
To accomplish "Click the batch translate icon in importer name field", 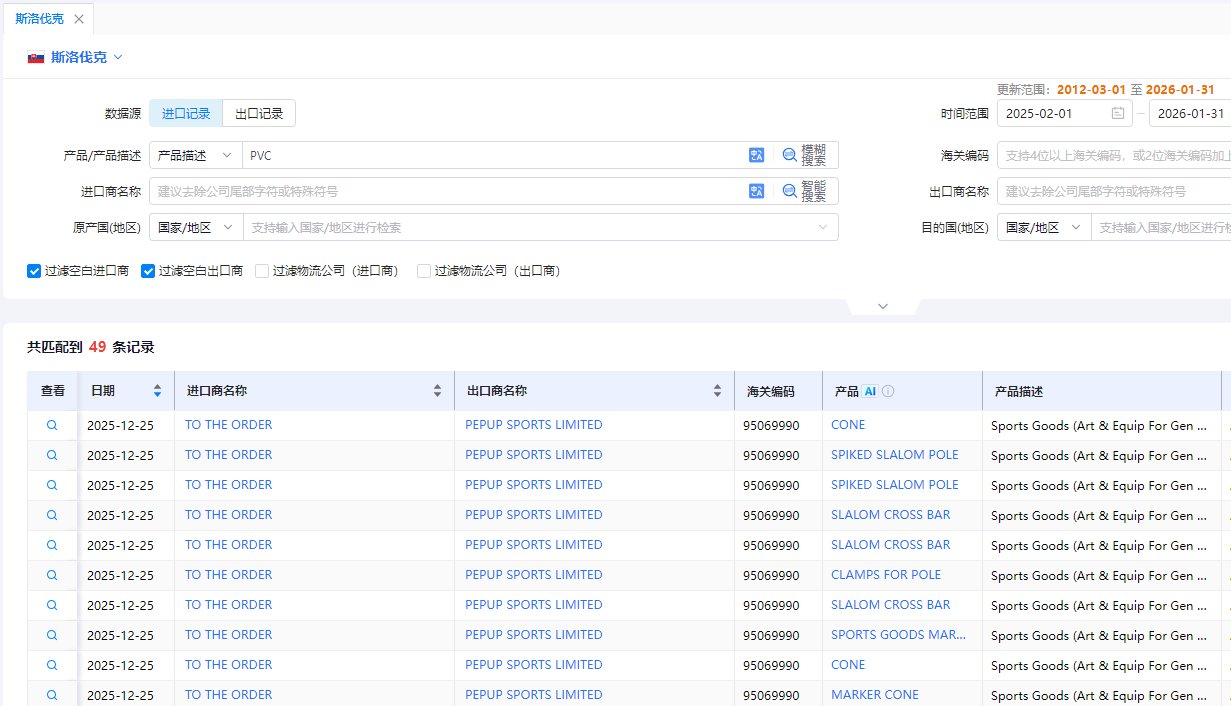I will pos(757,190).
